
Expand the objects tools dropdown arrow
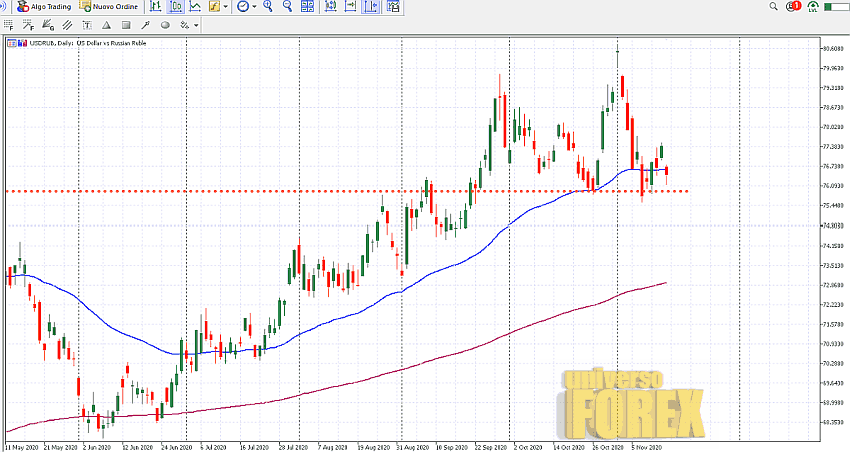click(196, 24)
